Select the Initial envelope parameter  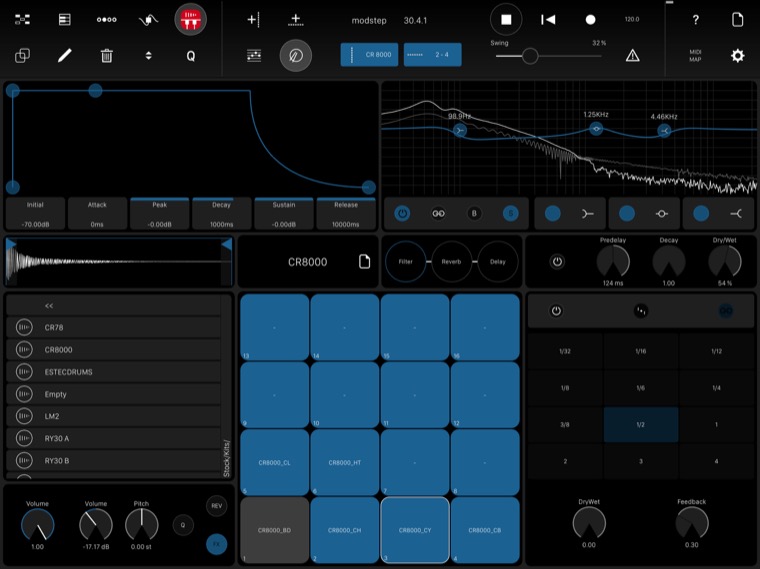click(x=35, y=214)
